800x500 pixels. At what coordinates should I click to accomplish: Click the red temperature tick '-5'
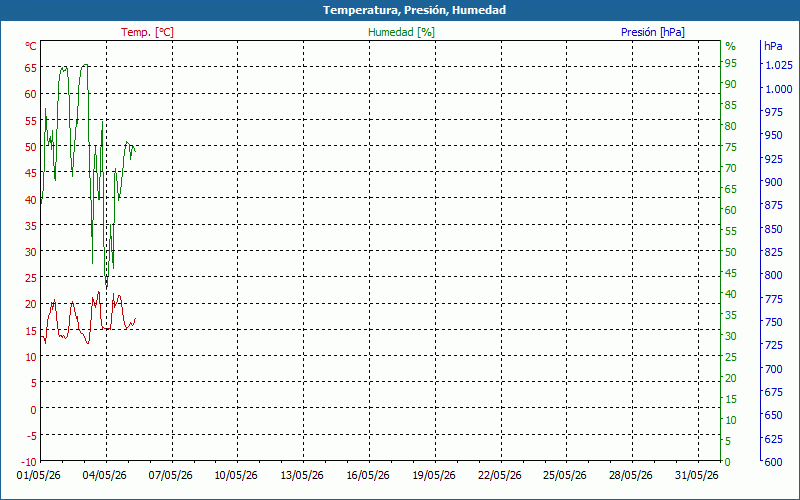point(31,436)
